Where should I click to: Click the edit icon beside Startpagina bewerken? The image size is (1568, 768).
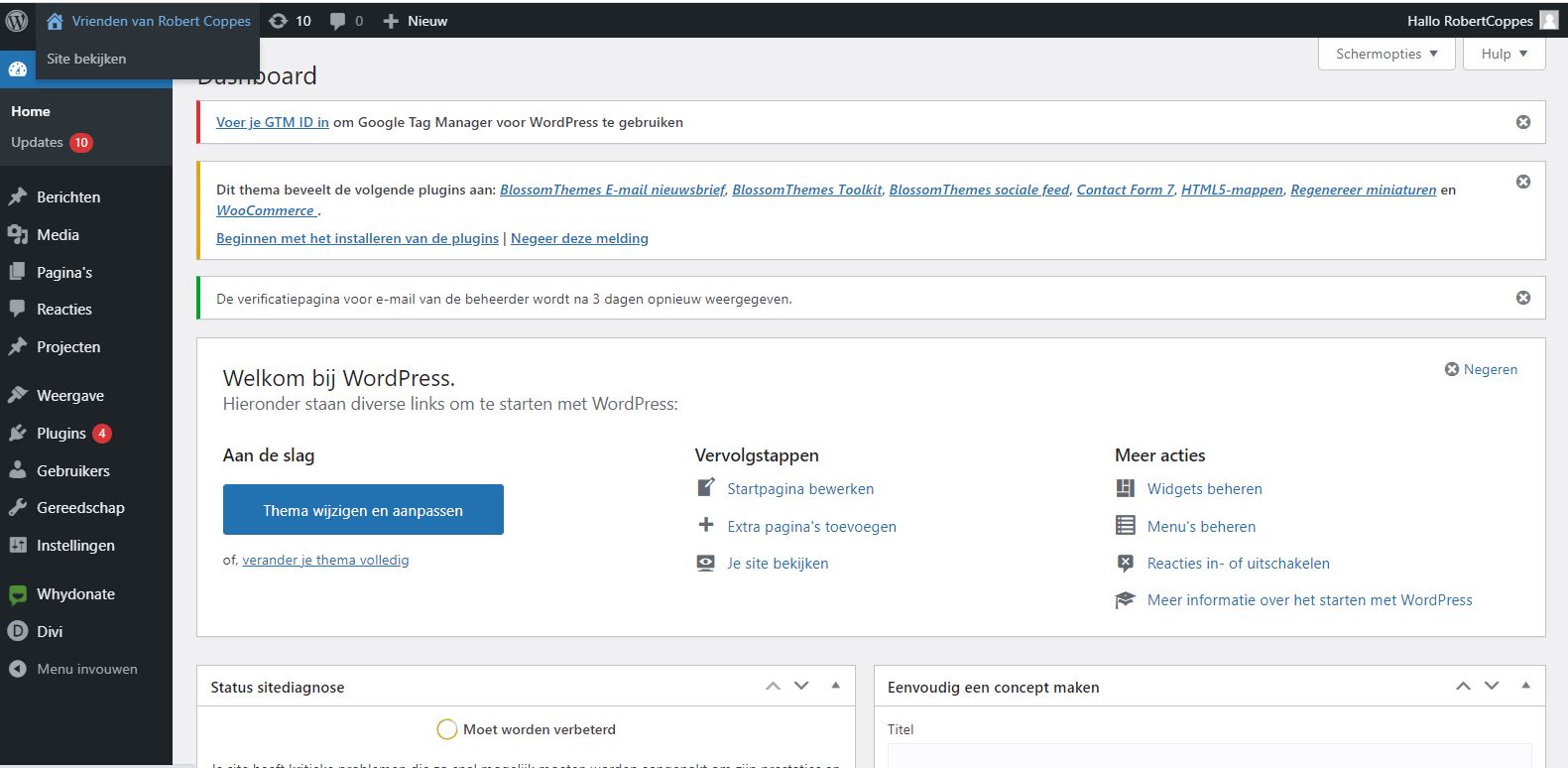tap(705, 488)
